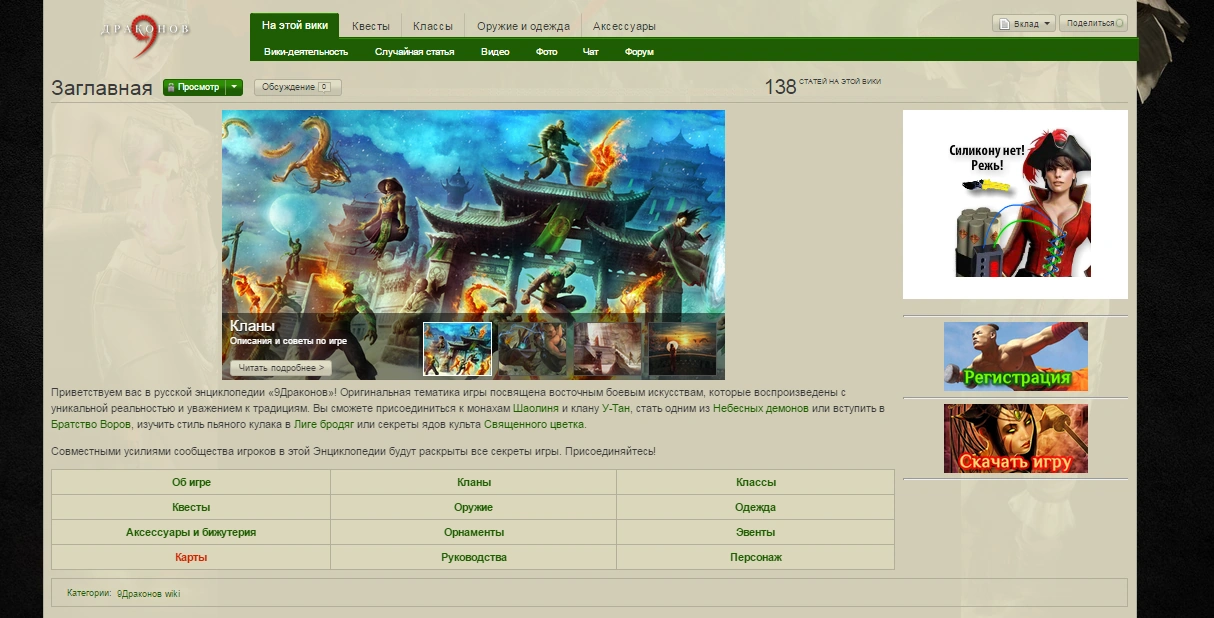
Task: Go to Вики-деятельность
Action: point(306,51)
